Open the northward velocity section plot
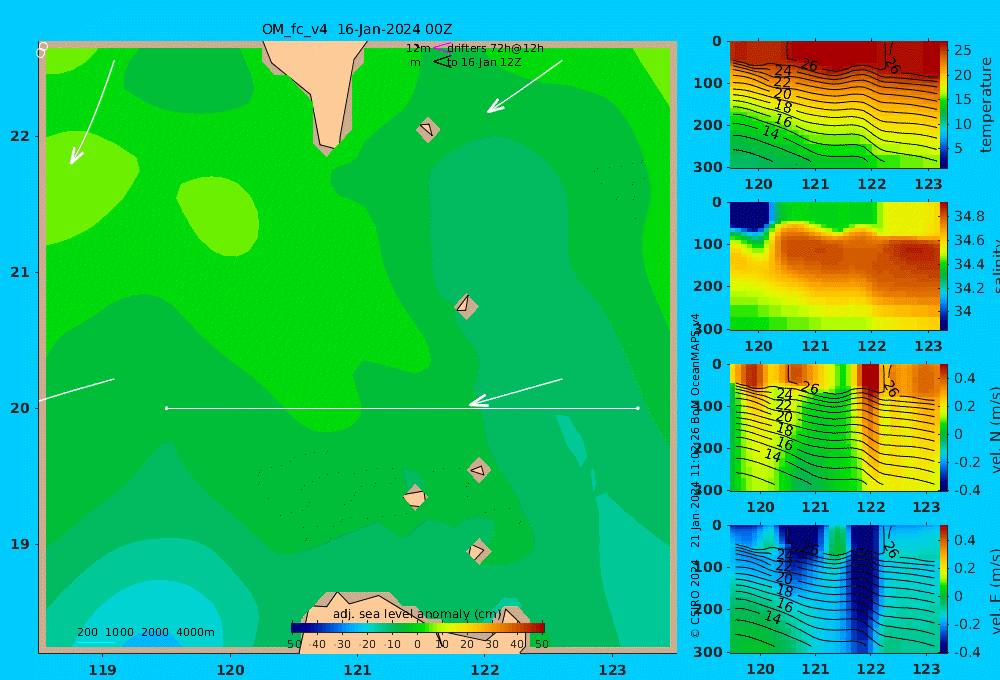1000x680 pixels. 834,427
